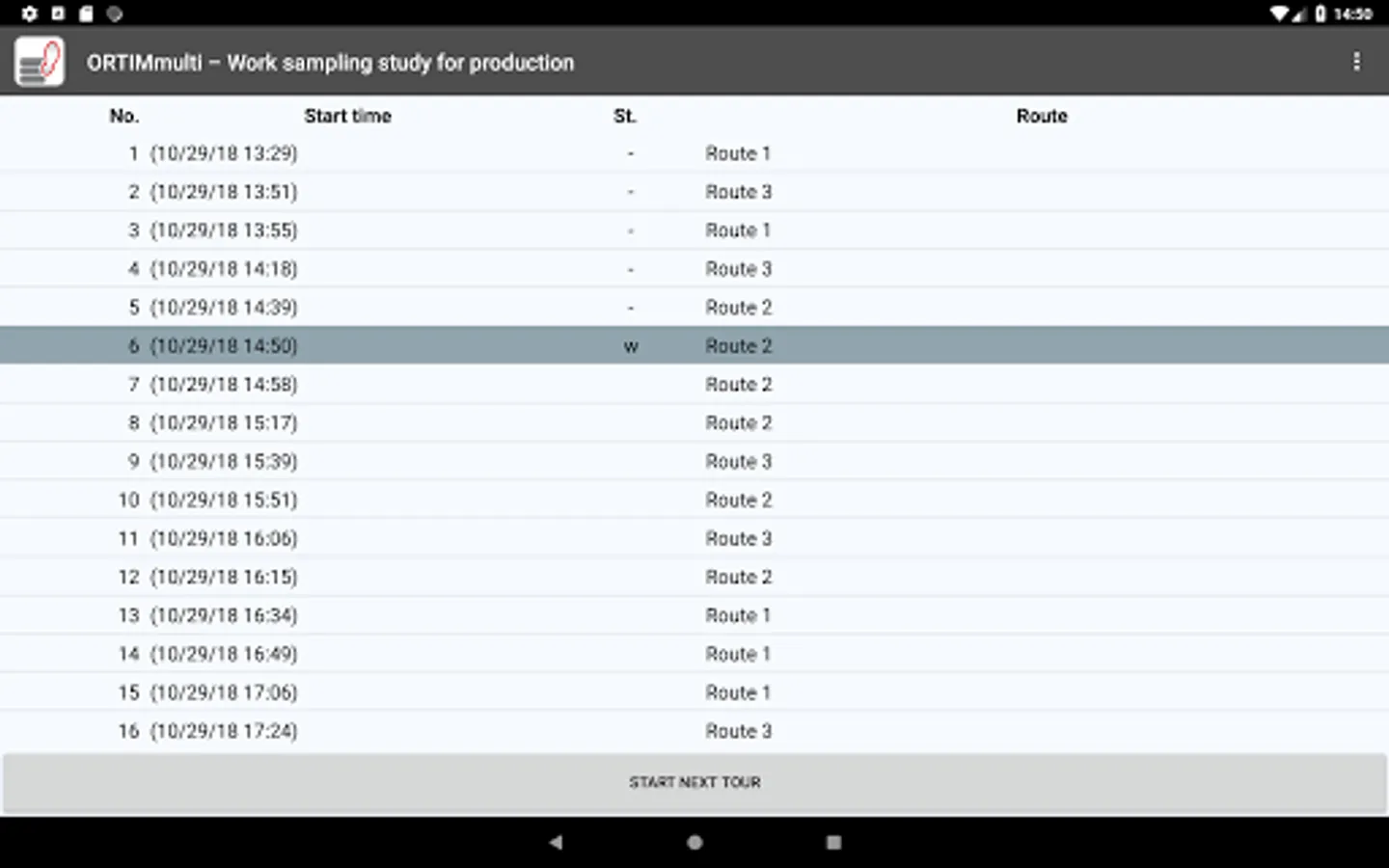
Task: Tap the Start time column header
Action: (x=347, y=116)
